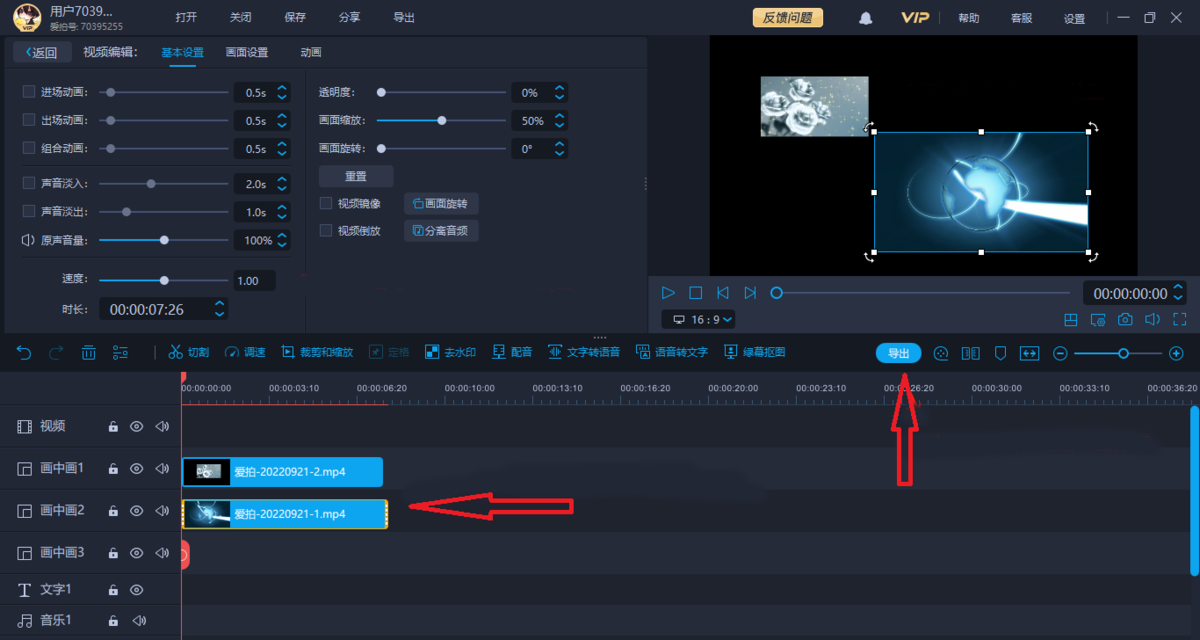Click the down stepper on 时长 duration field
This screenshot has width=1200, height=640.
point(221,314)
